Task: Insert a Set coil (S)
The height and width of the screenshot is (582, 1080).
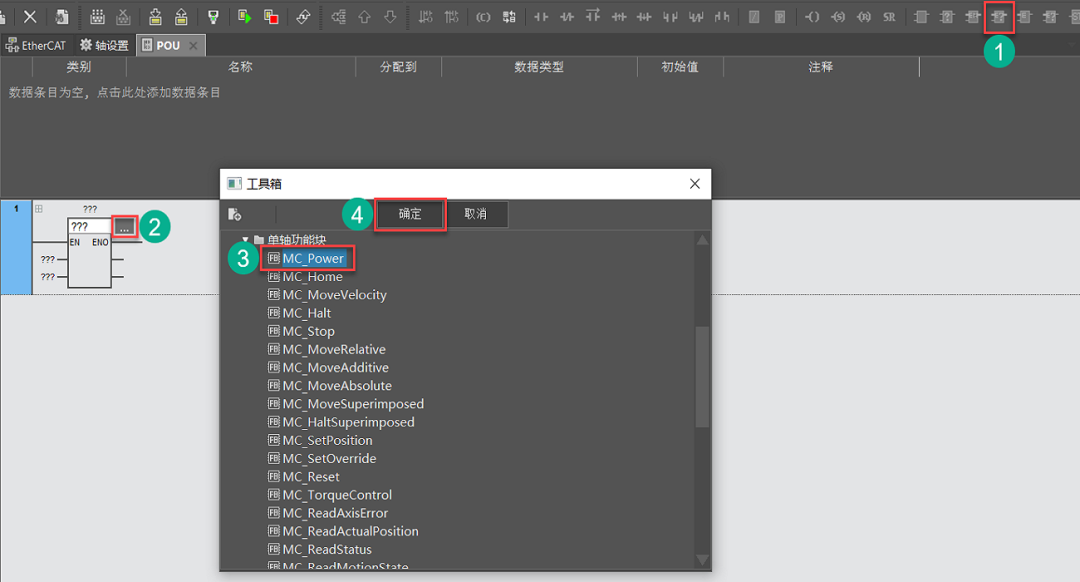Action: pyautogui.click(x=838, y=17)
